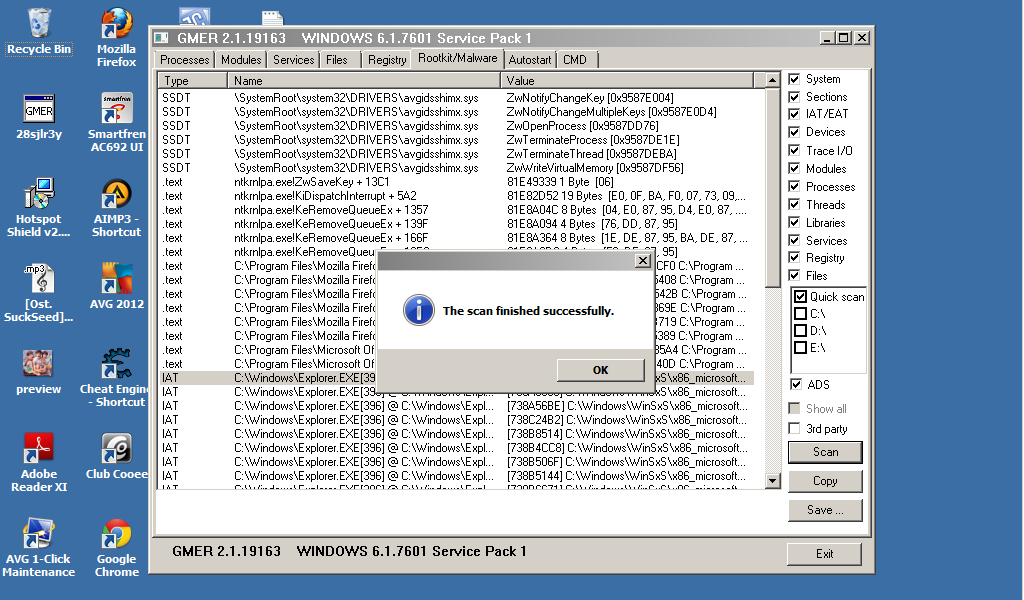Screen dimensions: 1024x600
Task: Click the Scan button
Action: (x=825, y=452)
